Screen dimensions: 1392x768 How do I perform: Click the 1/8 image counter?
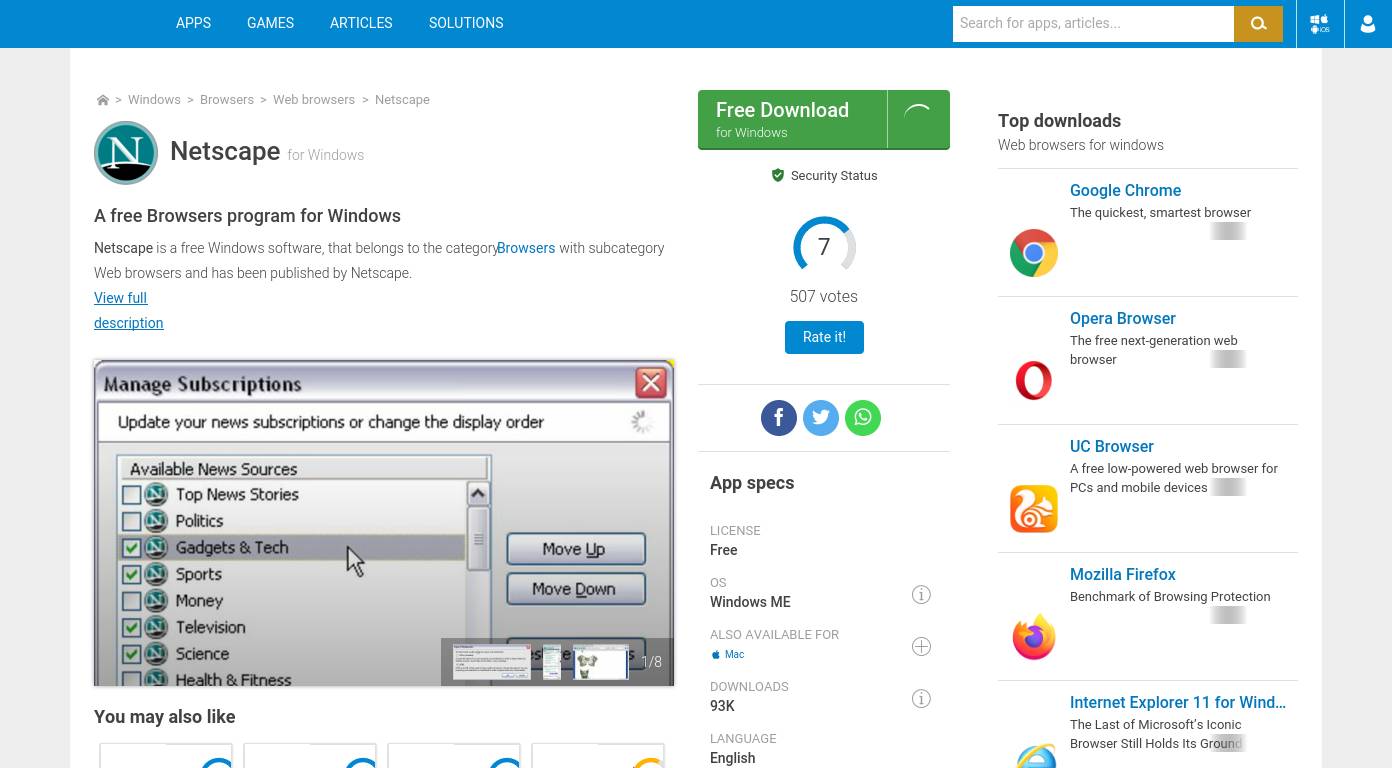pos(651,662)
